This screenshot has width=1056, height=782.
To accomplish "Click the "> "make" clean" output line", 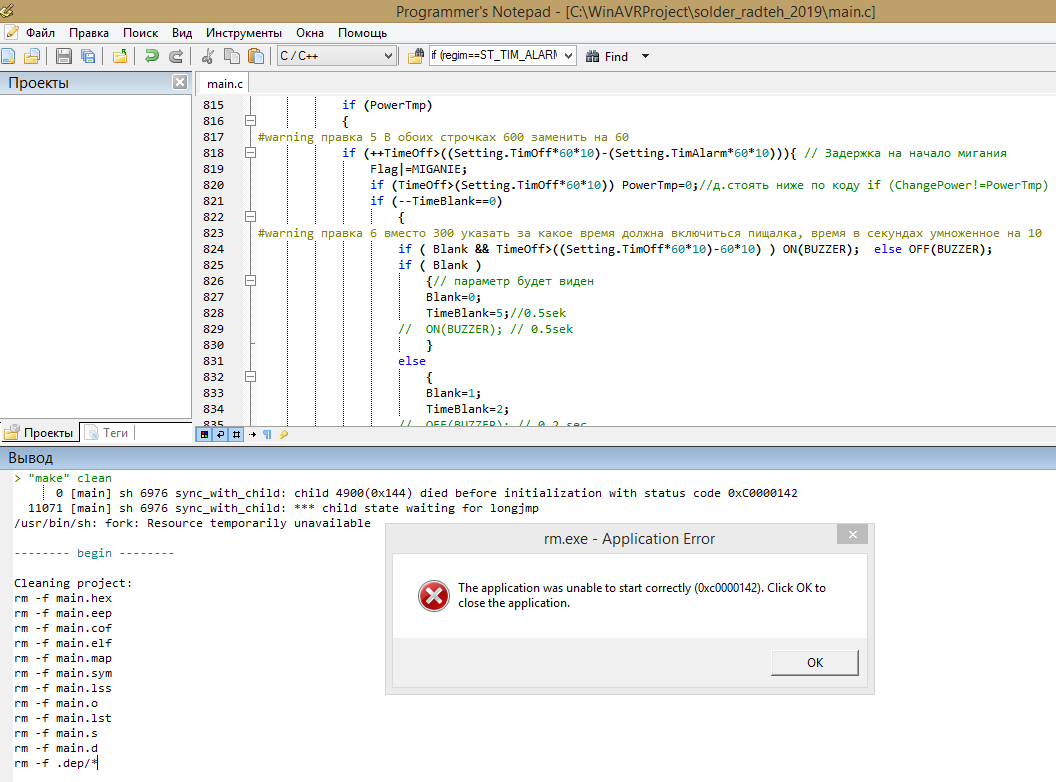I will [x=63, y=478].
